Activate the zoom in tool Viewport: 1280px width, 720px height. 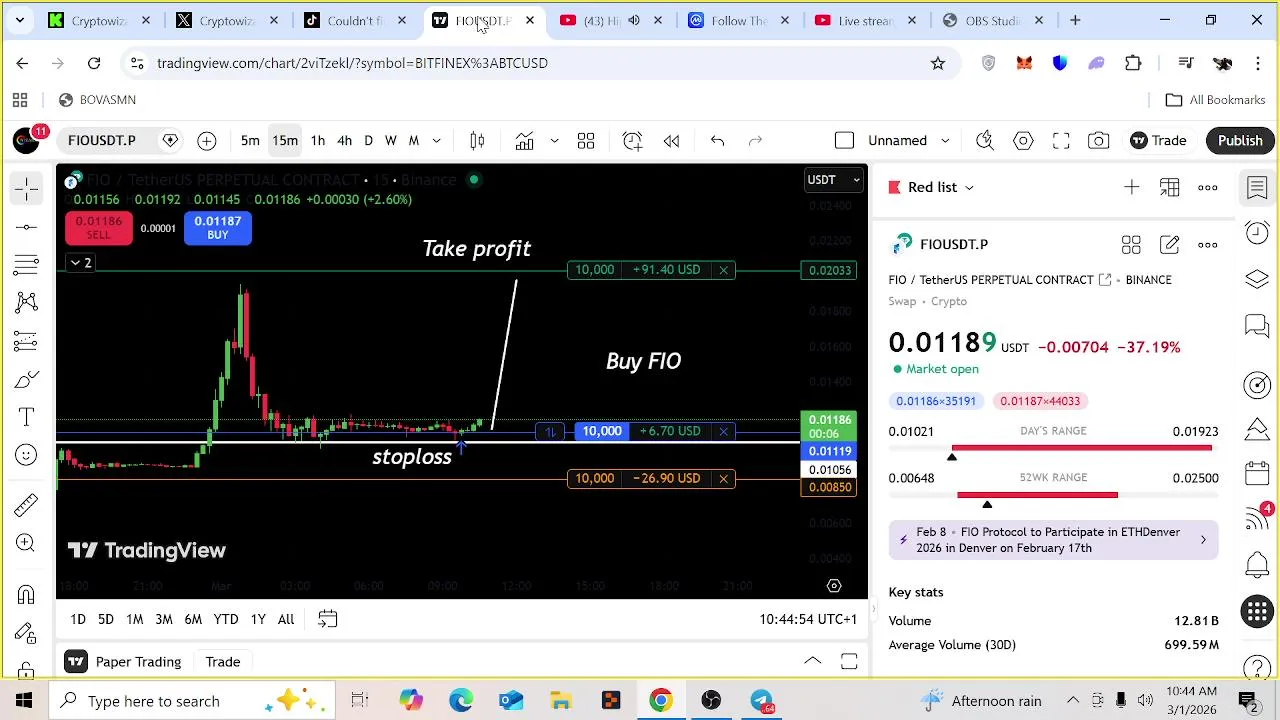click(26, 543)
